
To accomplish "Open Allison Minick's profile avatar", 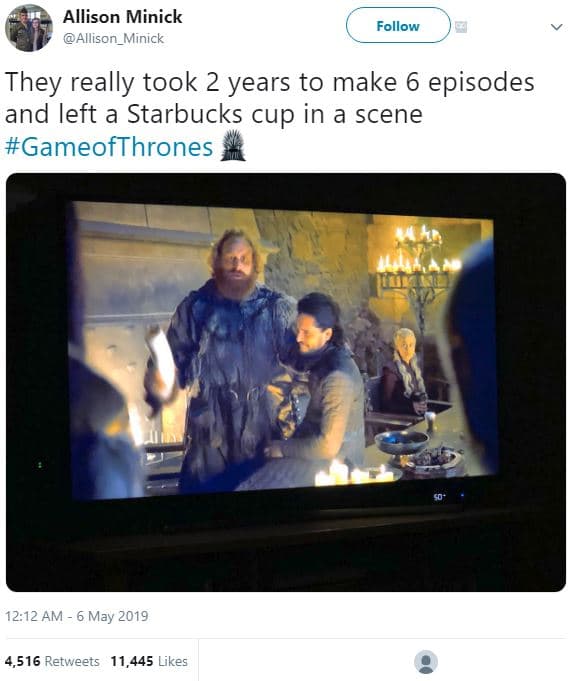I will pos(29,28).
